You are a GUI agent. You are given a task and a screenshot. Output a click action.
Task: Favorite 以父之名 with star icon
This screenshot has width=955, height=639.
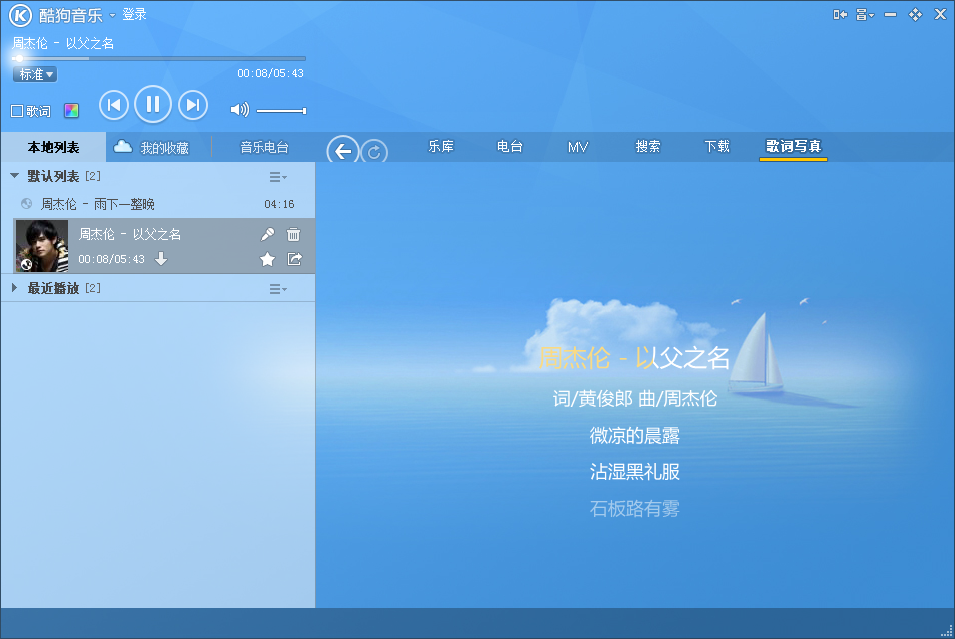(x=267, y=259)
